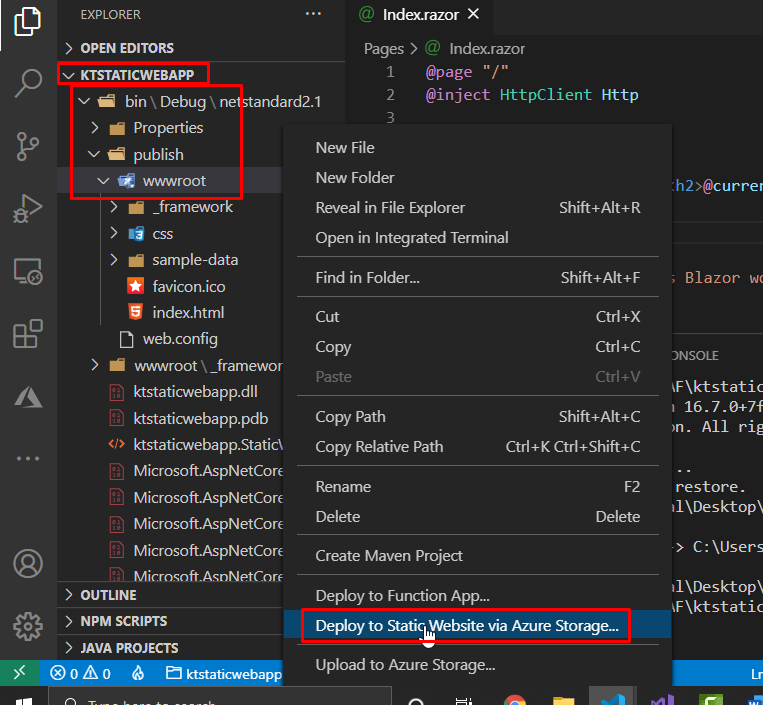Click Pages in the breadcrumb

tap(384, 49)
